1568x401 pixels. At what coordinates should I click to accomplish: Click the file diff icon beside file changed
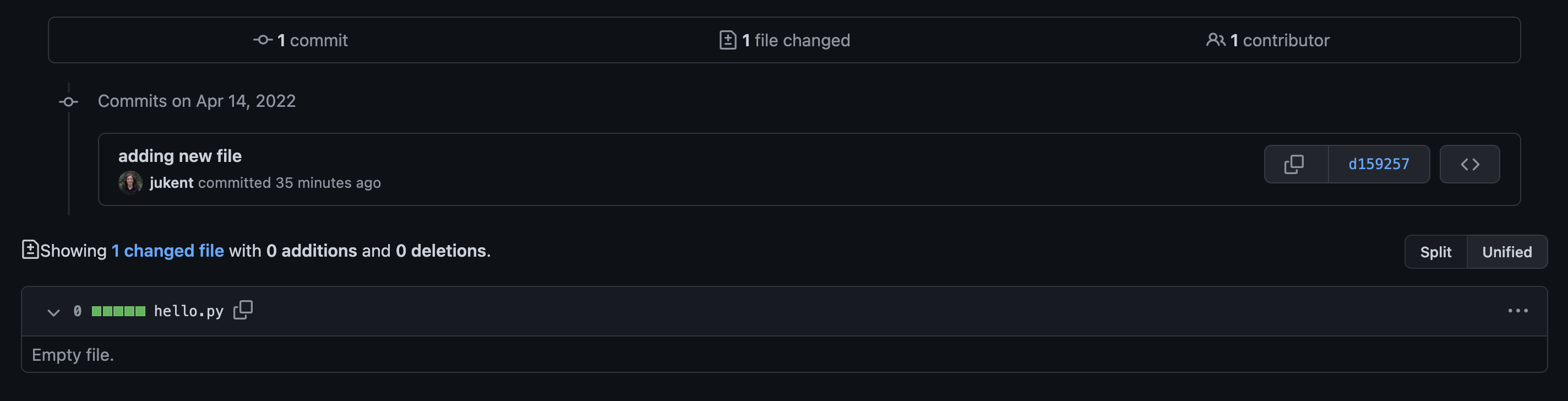pos(727,40)
